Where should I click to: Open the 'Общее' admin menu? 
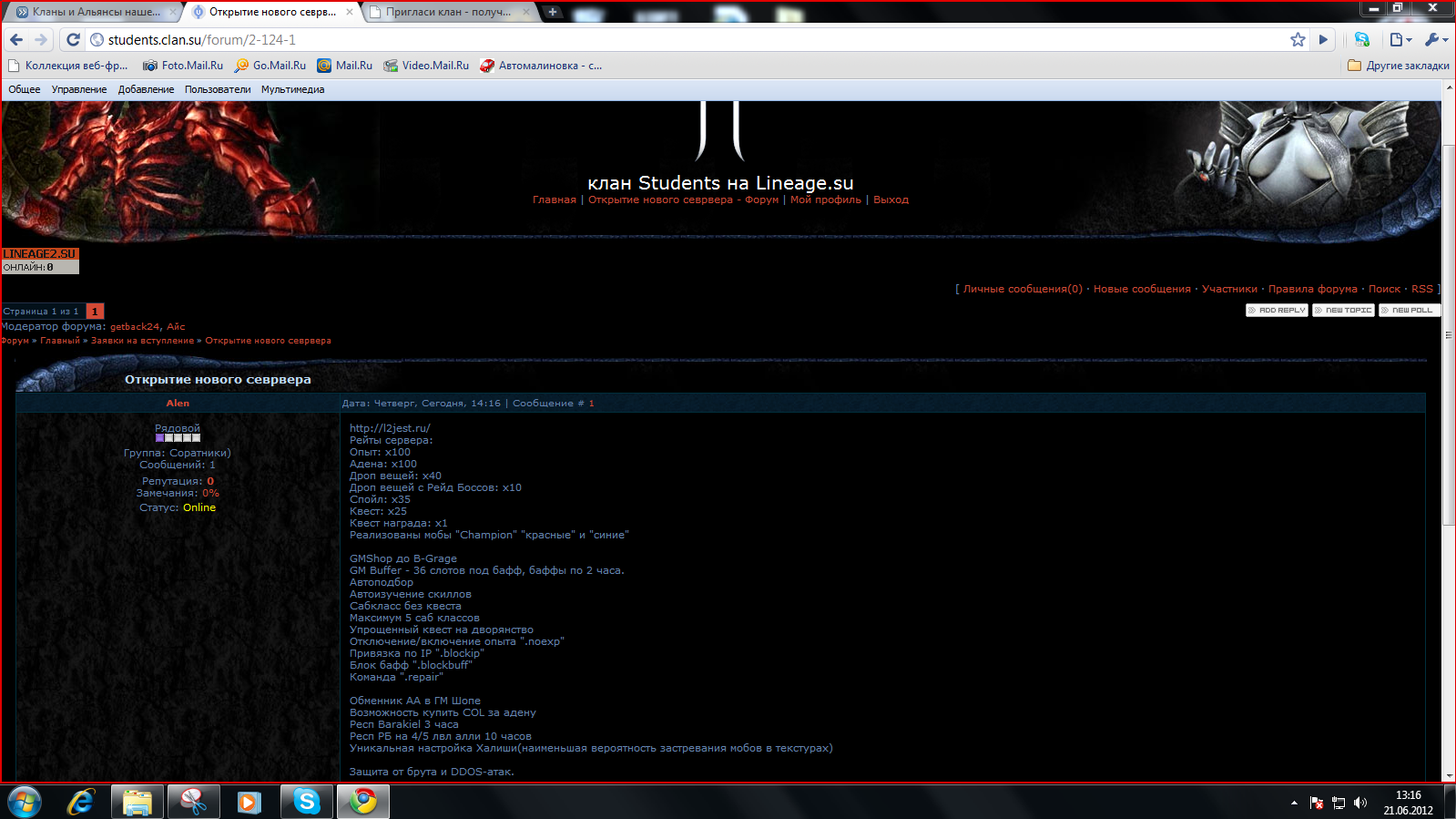pos(25,89)
